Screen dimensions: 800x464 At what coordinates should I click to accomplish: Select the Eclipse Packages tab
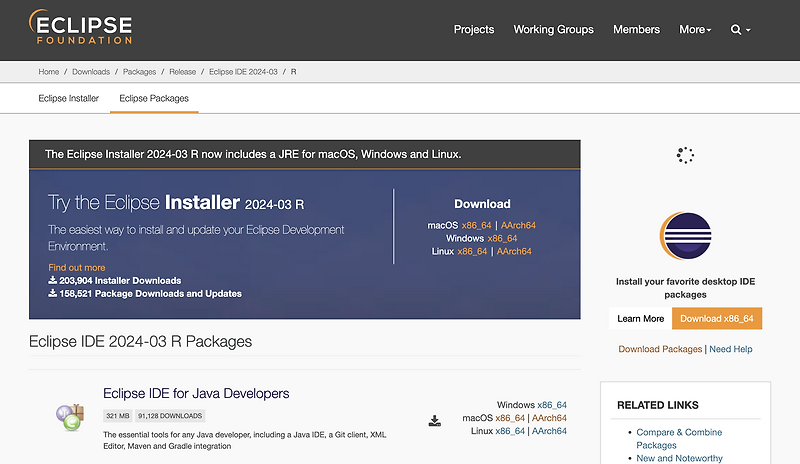tap(154, 99)
